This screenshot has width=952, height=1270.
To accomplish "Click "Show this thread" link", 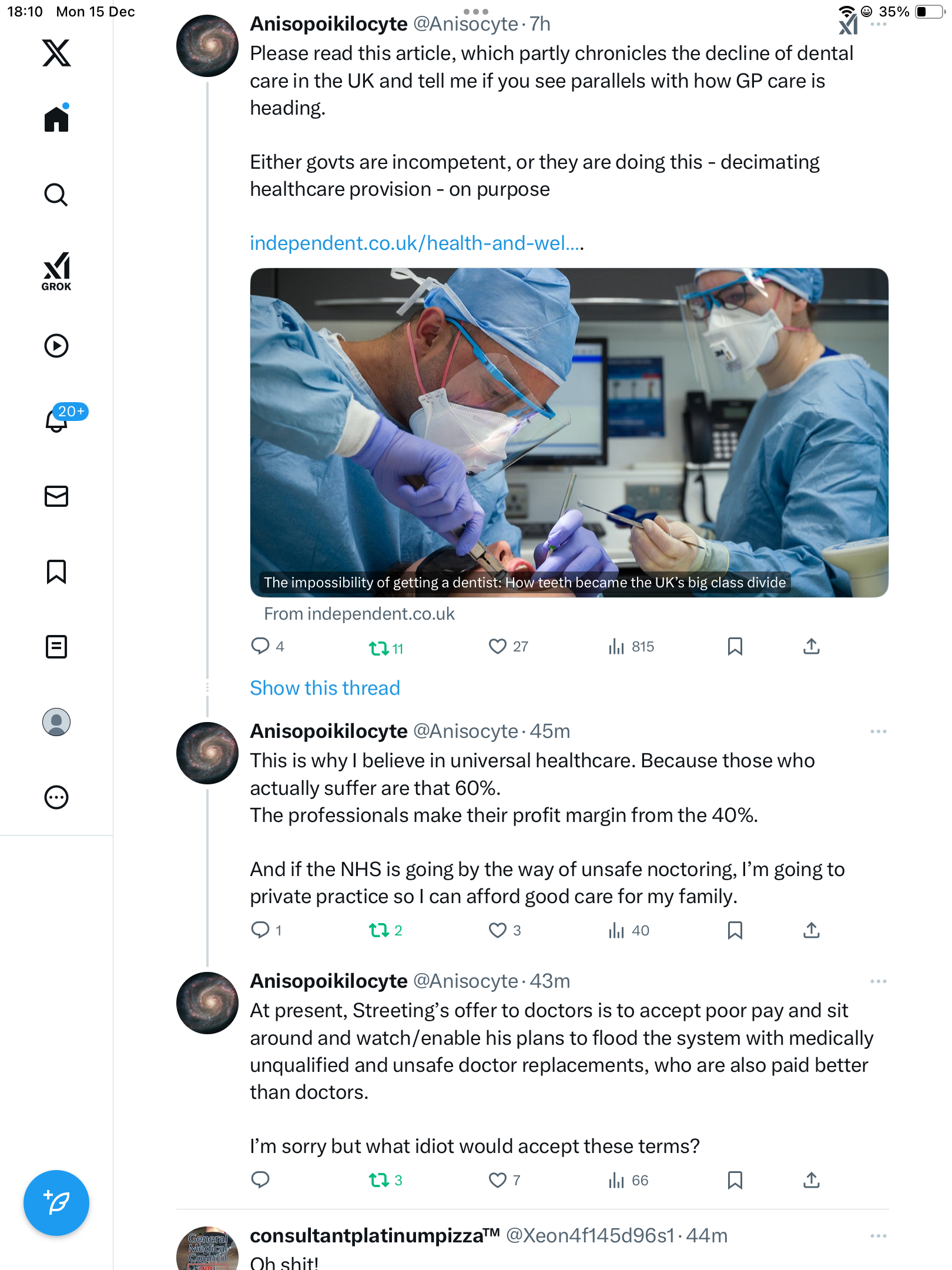I will [324, 688].
